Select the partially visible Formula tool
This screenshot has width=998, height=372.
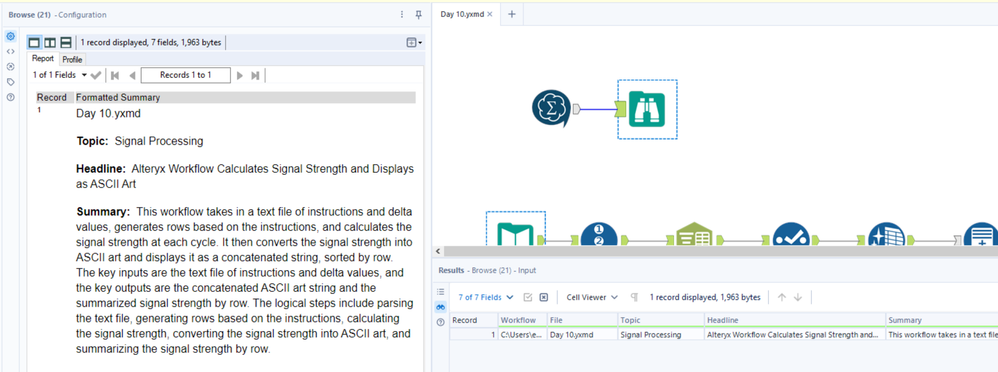pos(981,234)
